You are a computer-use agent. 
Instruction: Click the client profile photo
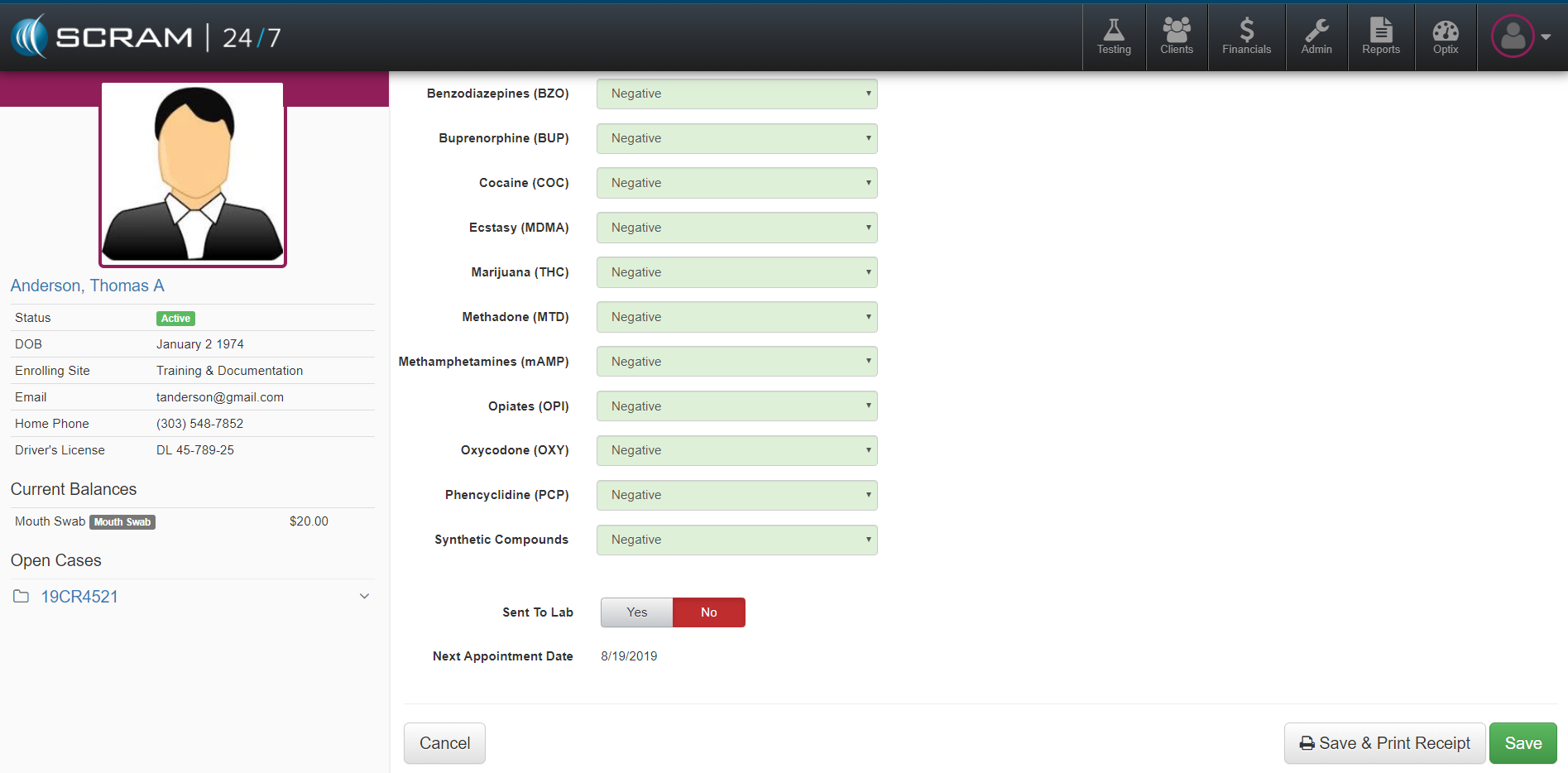point(193,175)
